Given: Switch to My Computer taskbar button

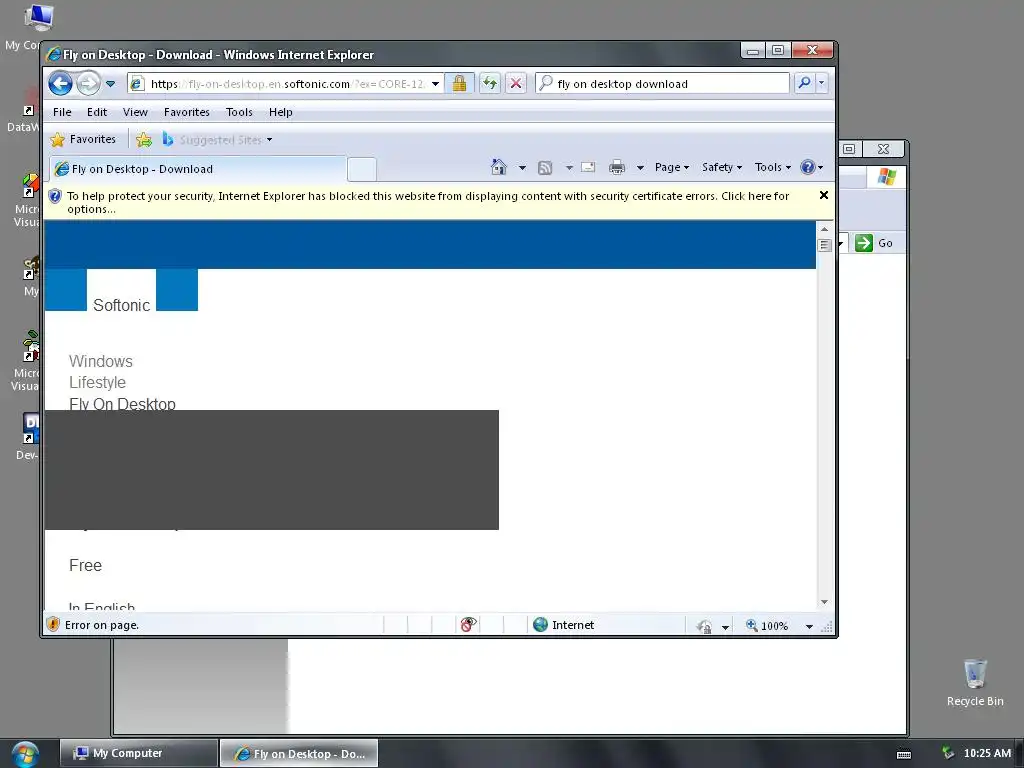Looking at the screenshot, I should tap(138, 753).
